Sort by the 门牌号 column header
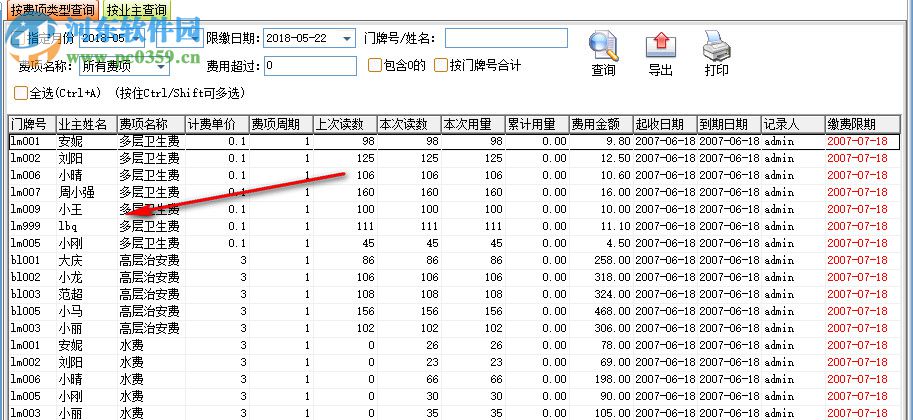This screenshot has width=913, height=420. coord(30,124)
